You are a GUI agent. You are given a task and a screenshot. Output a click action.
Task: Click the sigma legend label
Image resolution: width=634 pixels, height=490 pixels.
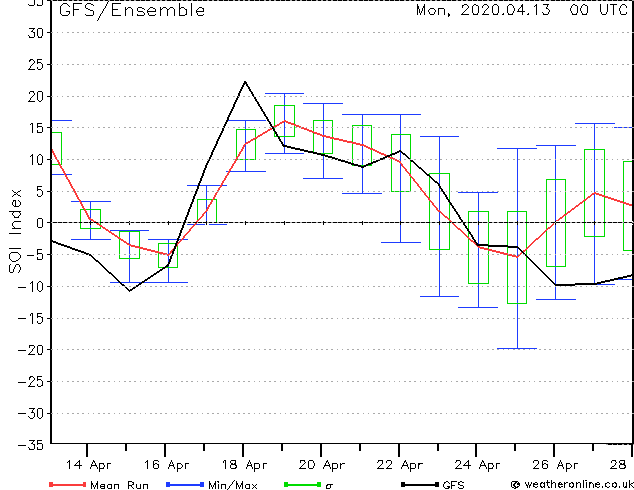click(x=329, y=486)
